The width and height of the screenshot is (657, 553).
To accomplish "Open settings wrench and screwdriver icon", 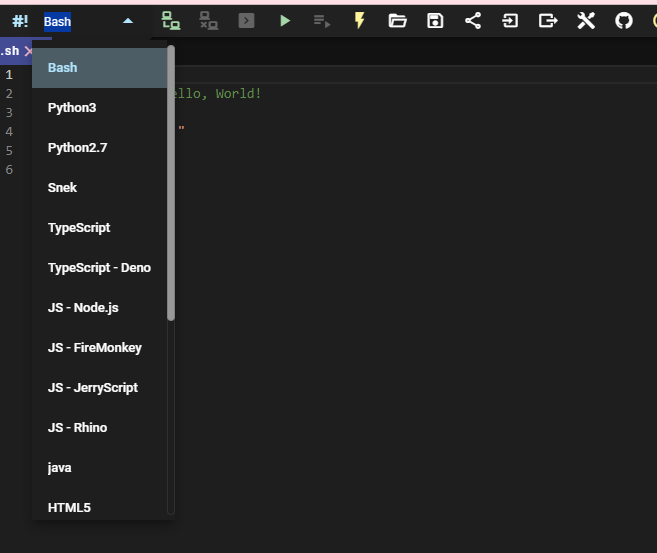I will coord(586,21).
